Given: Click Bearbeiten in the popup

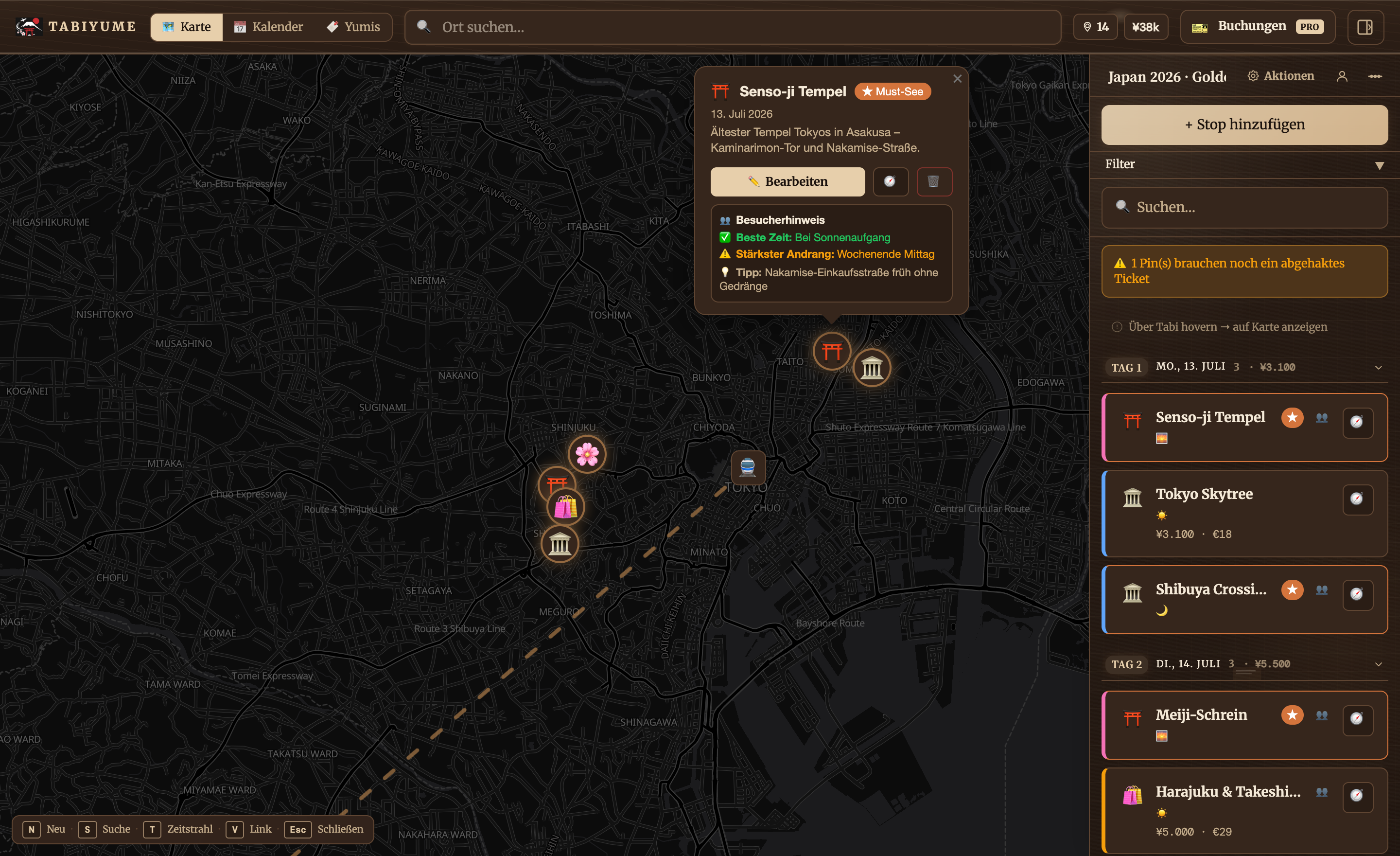Looking at the screenshot, I should (787, 181).
